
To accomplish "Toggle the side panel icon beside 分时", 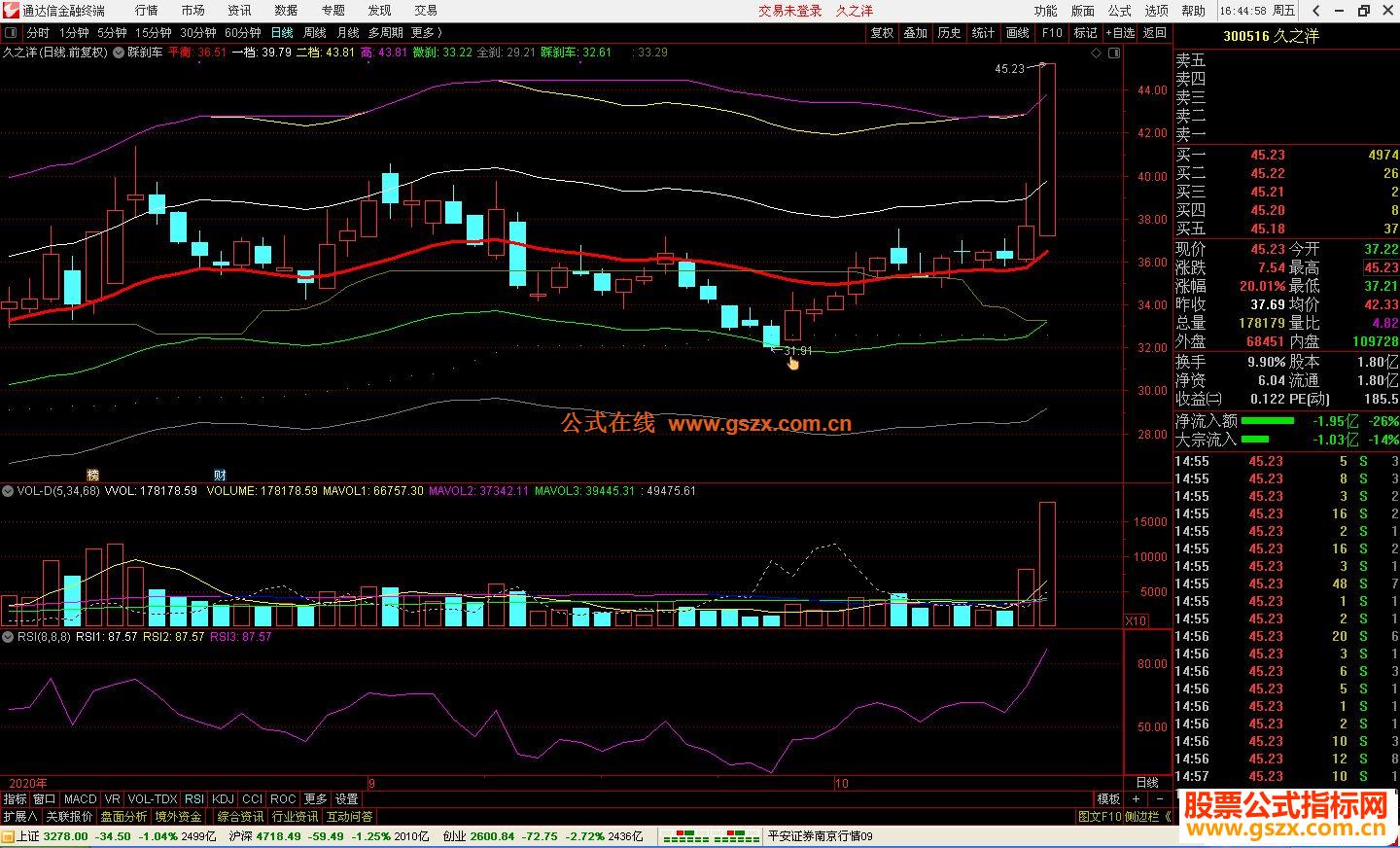I will (11, 33).
